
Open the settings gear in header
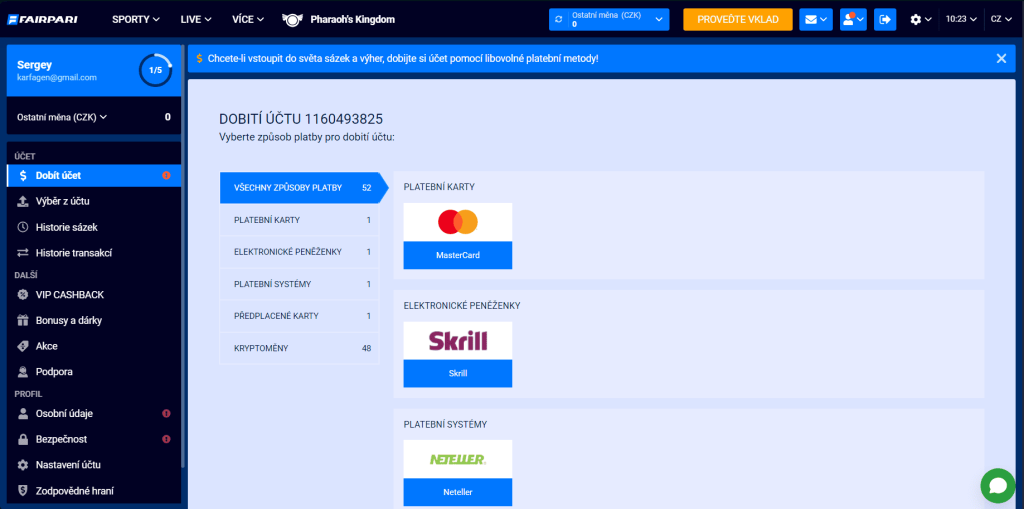[x=920, y=19]
